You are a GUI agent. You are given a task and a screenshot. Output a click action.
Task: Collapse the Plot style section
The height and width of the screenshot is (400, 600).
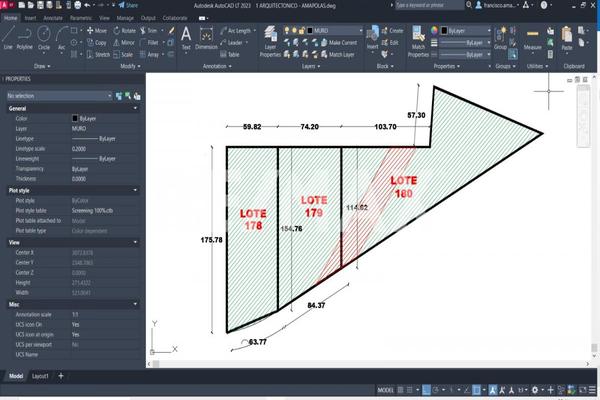[x=135, y=189]
